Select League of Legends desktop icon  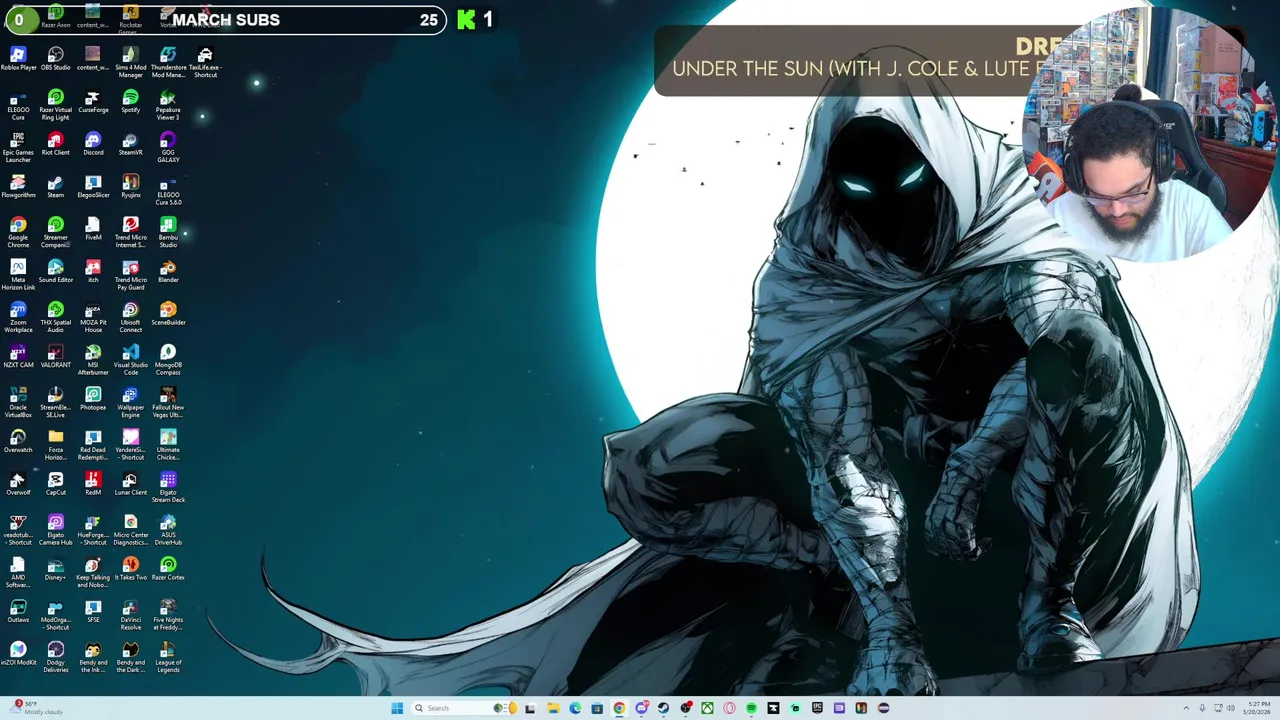(168, 657)
